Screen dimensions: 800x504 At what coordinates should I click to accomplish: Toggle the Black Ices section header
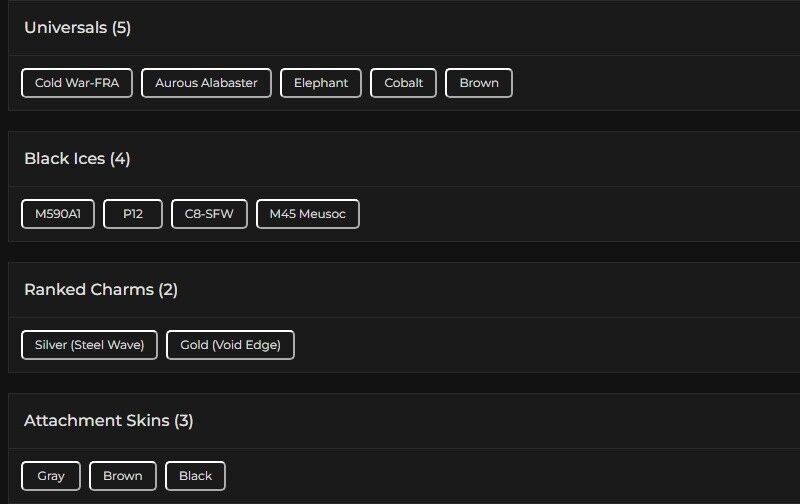pos(65,159)
